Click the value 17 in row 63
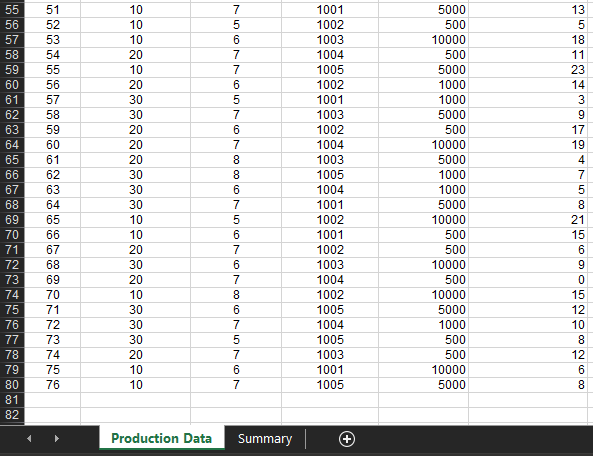Screen dimensions: 593x456 point(528,130)
